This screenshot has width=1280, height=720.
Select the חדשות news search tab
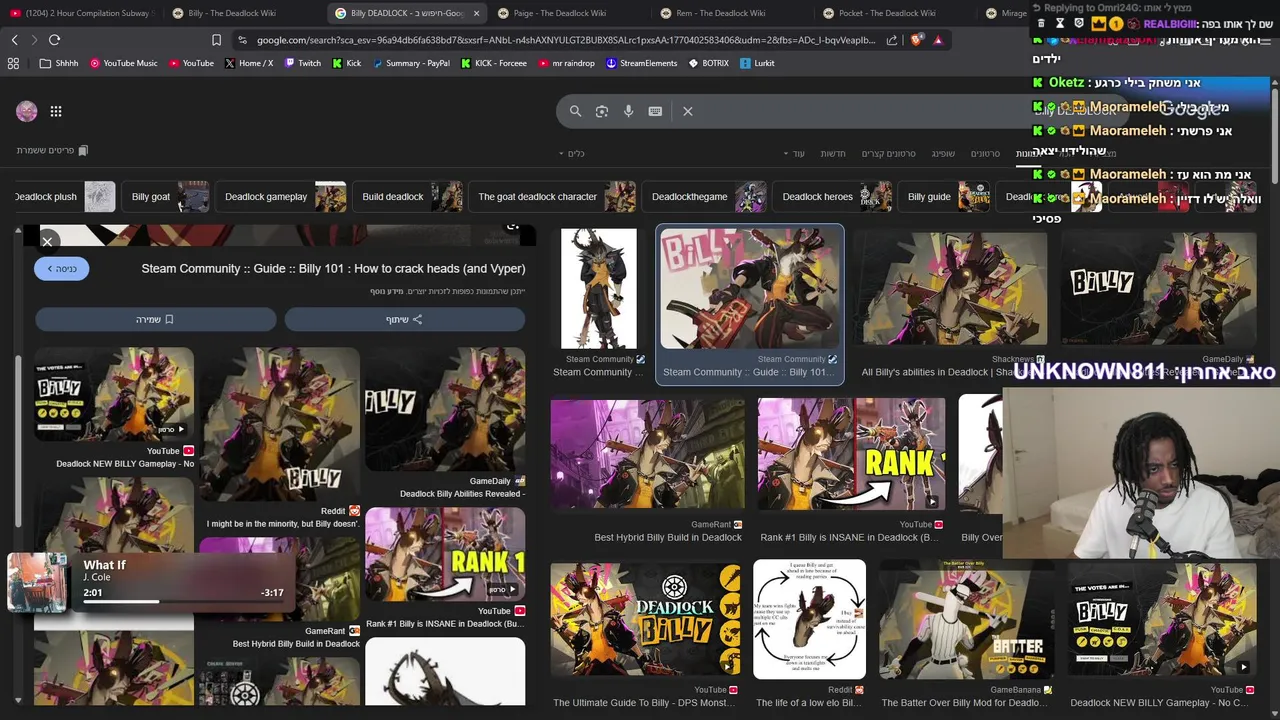[x=833, y=153]
